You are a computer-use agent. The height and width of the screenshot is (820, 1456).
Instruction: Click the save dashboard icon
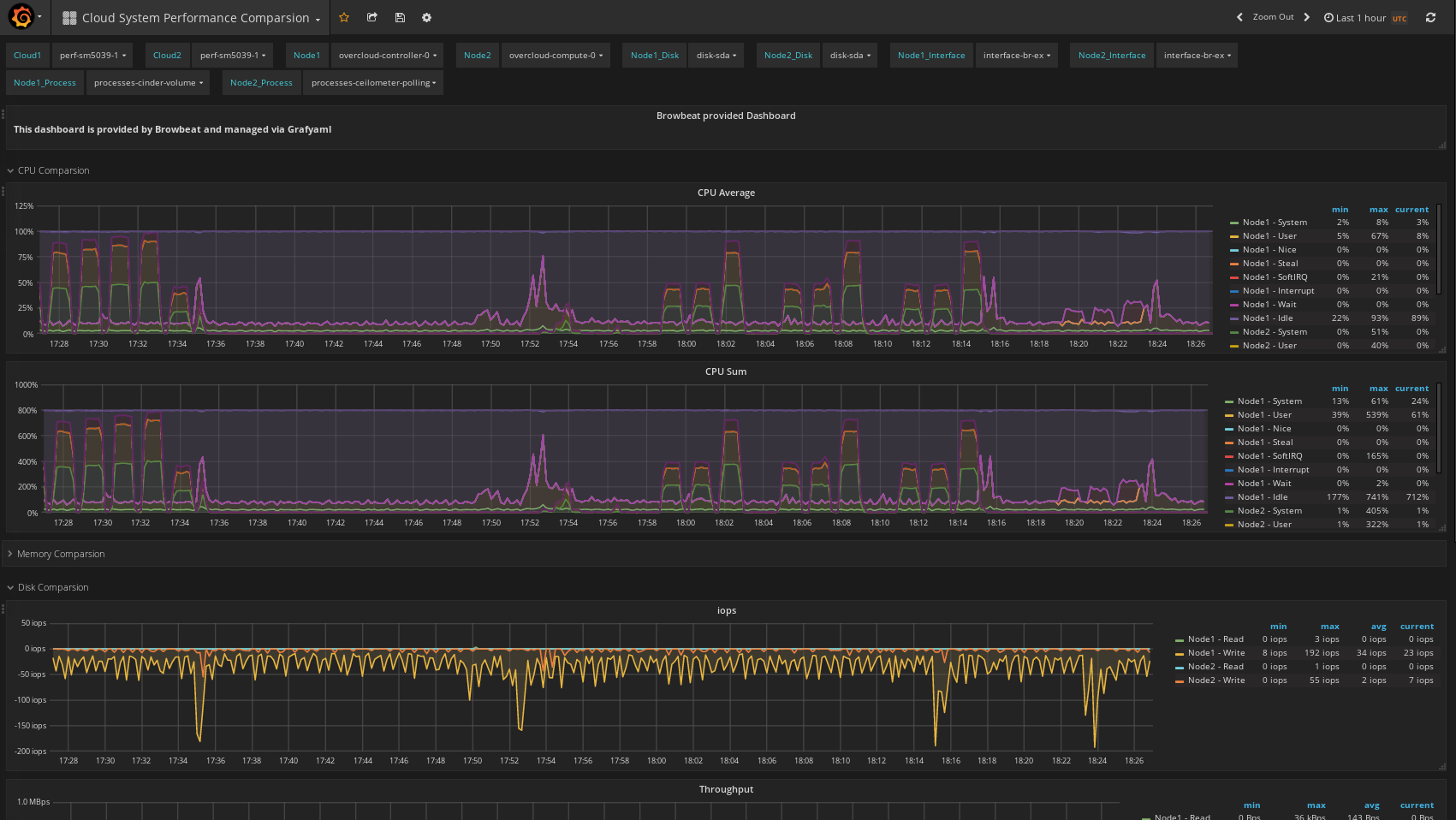pos(400,17)
